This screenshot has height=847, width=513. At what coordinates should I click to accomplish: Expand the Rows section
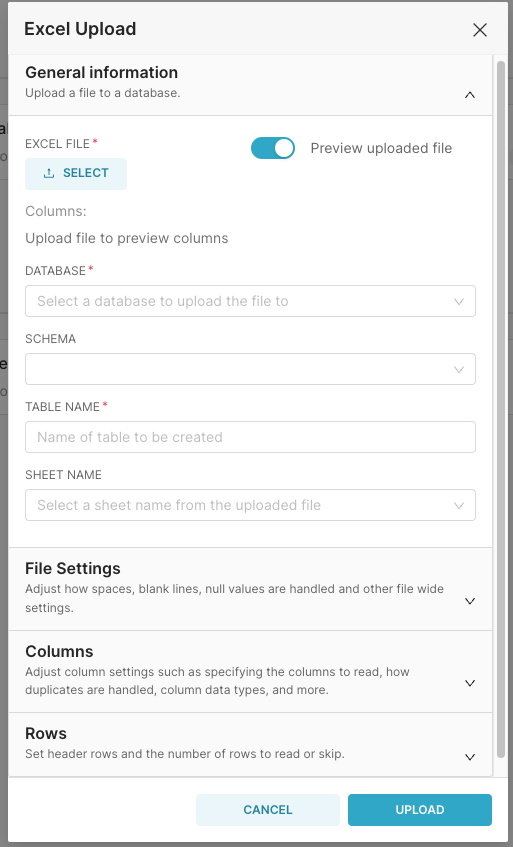250,745
